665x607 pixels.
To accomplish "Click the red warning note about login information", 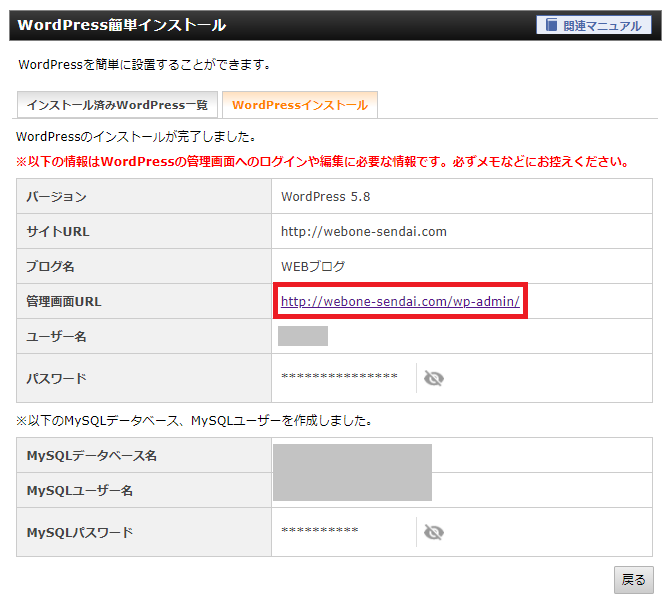I will tap(322, 162).
